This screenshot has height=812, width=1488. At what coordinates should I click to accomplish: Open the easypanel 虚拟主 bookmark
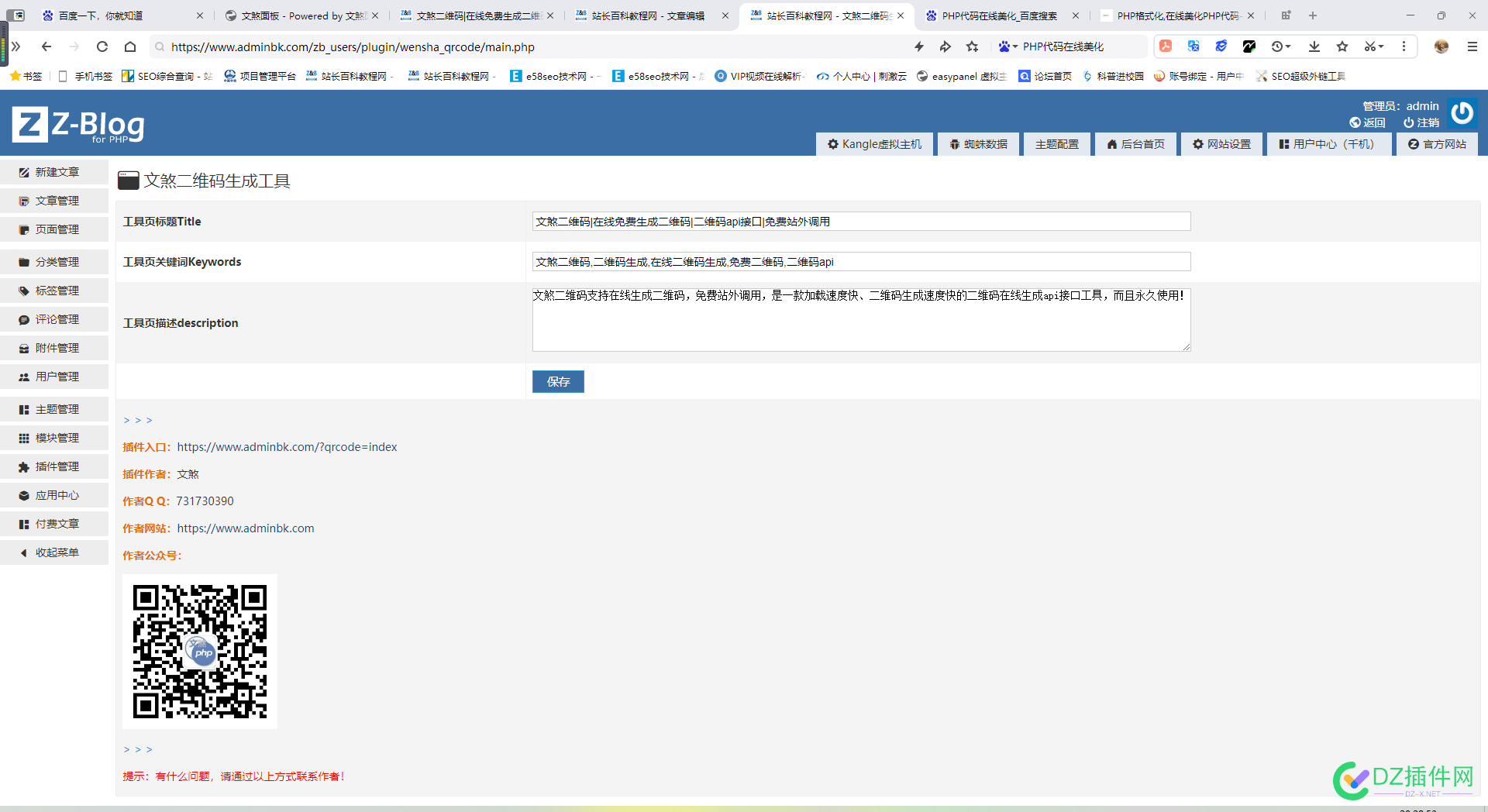coord(961,76)
